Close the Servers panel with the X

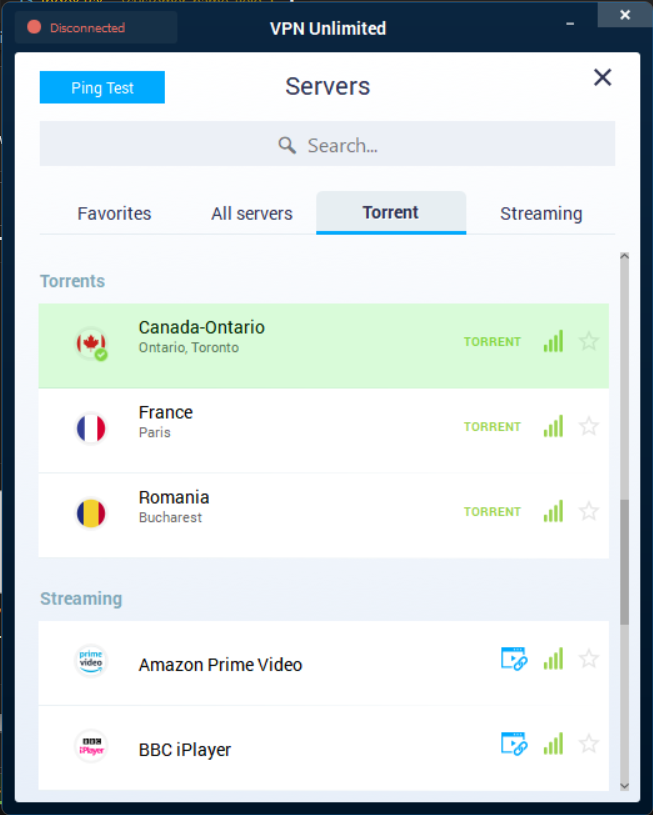[602, 77]
